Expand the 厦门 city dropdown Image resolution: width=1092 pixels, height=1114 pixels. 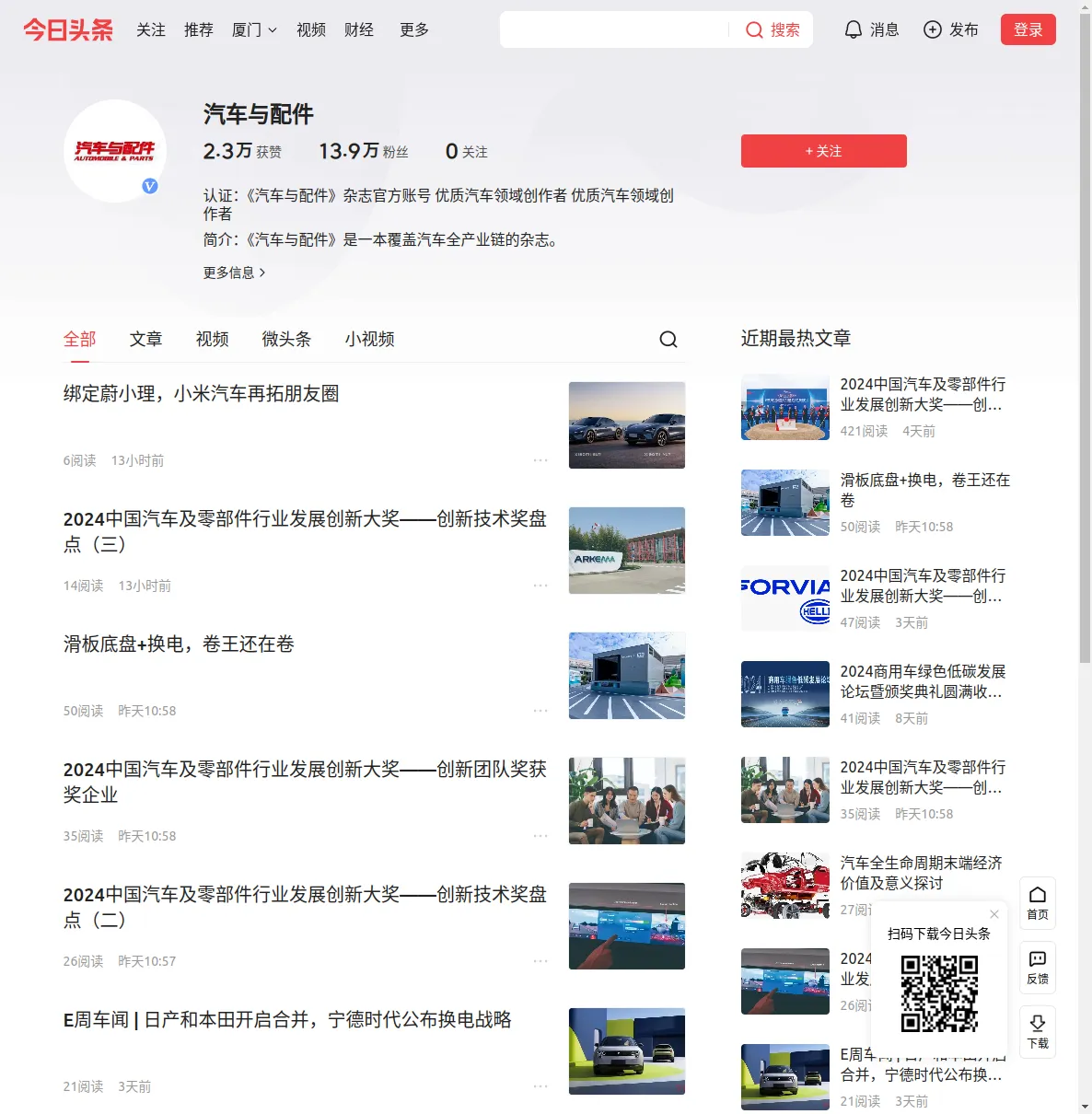[x=254, y=29]
